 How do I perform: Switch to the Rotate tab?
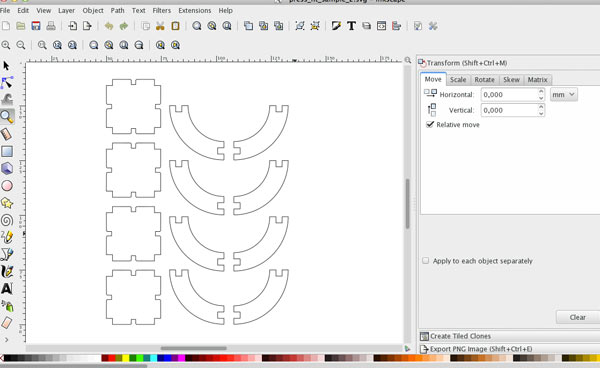(x=484, y=80)
